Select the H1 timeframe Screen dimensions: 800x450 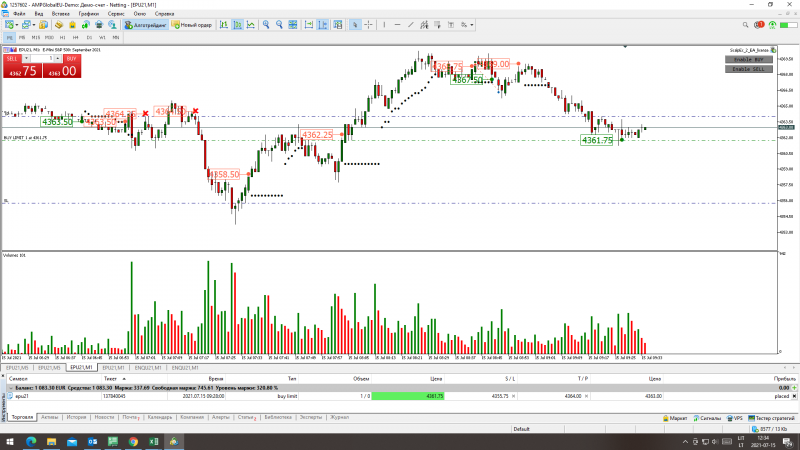(x=62, y=38)
